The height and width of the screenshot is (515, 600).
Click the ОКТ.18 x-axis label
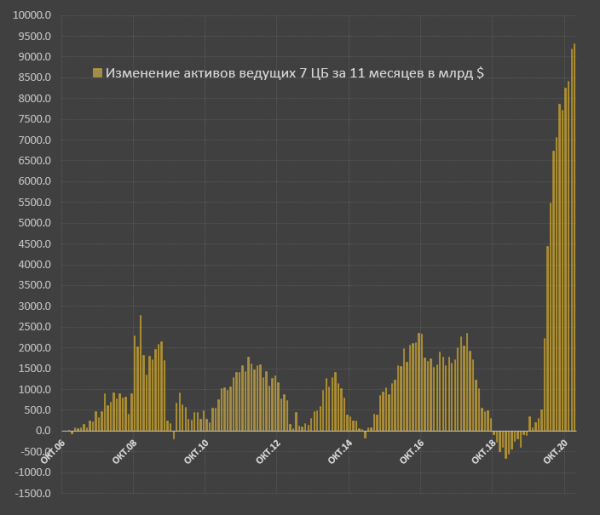click(x=484, y=452)
